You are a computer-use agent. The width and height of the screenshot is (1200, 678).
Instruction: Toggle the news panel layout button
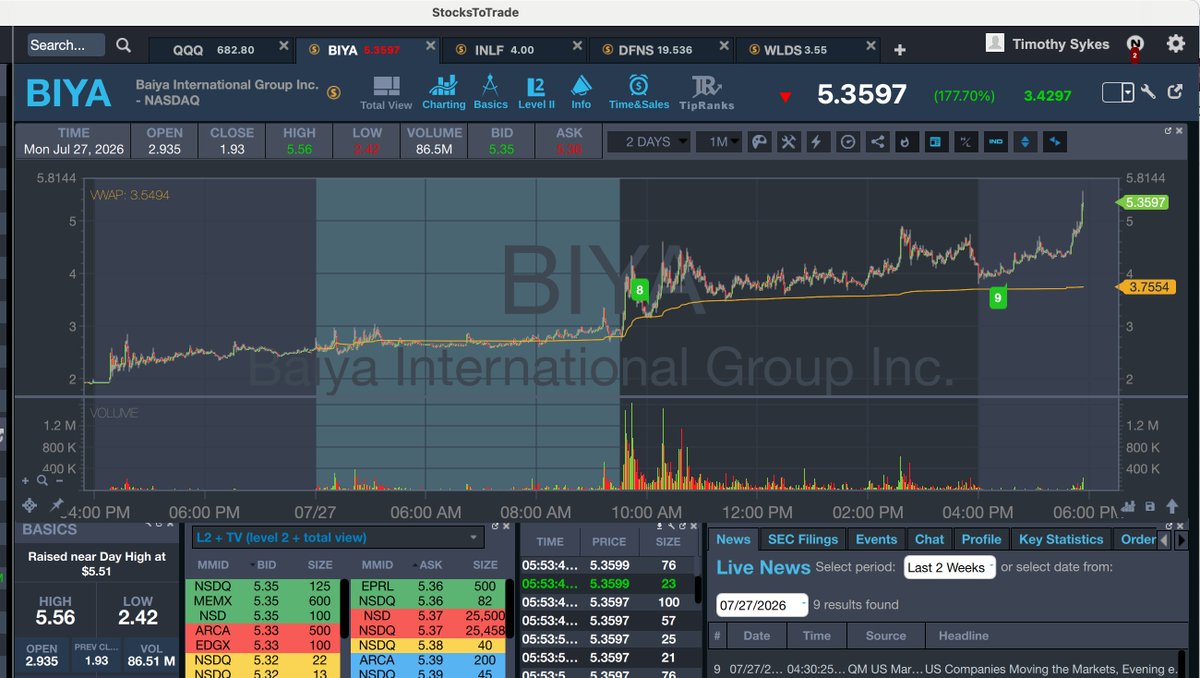pyautogui.click(x=935, y=142)
